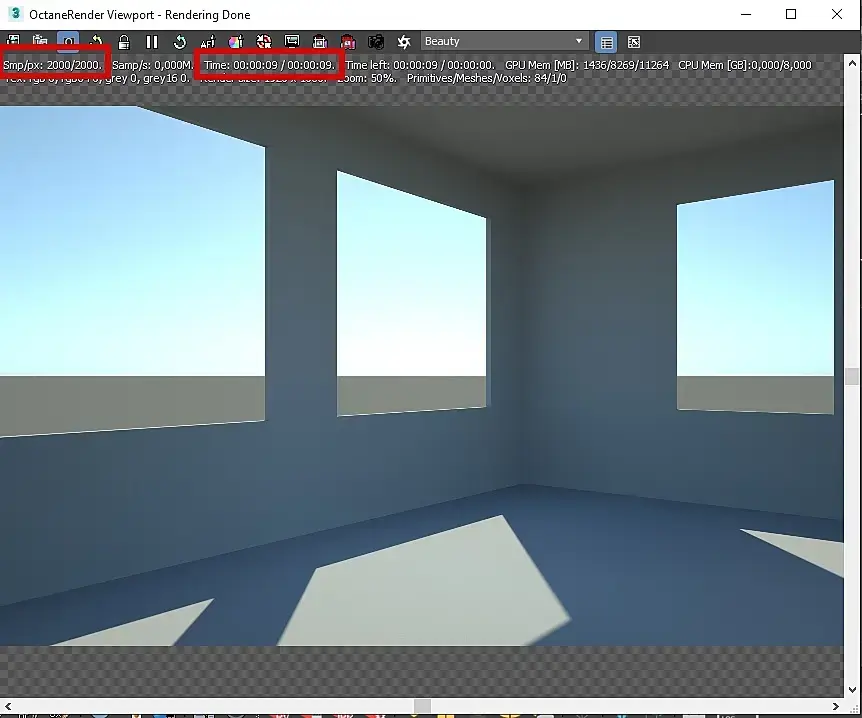Toggle the statistics list view button
The height and width of the screenshot is (718, 862).
click(x=606, y=42)
